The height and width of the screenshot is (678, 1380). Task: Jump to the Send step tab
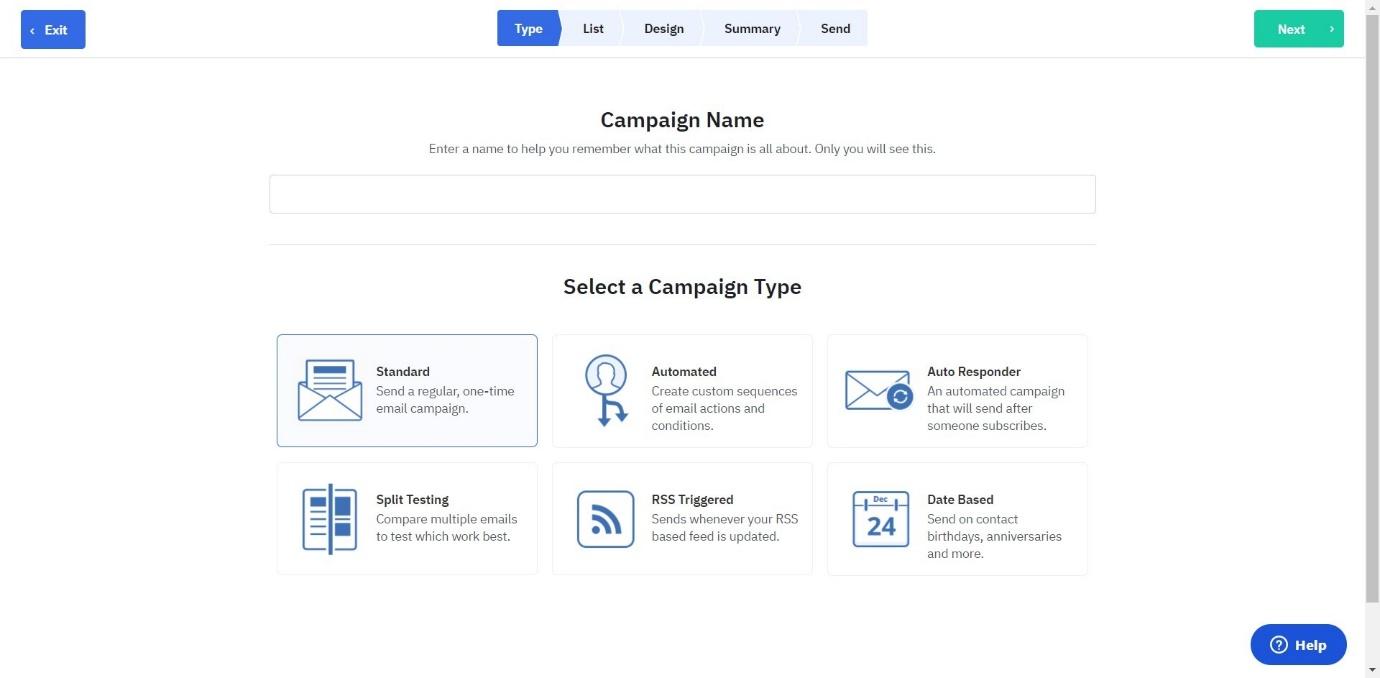[835, 28]
